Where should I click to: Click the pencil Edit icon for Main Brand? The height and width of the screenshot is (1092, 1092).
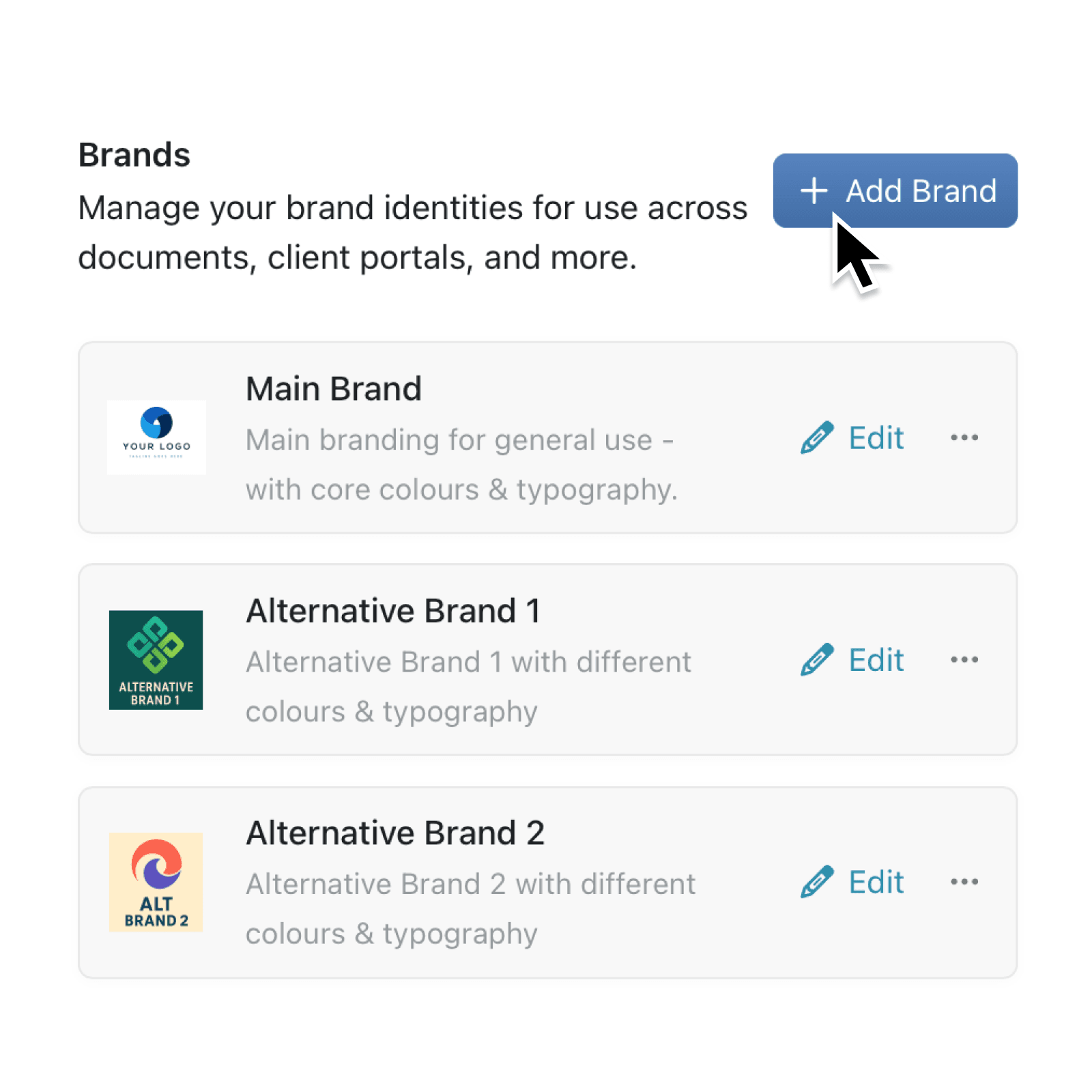tap(816, 437)
